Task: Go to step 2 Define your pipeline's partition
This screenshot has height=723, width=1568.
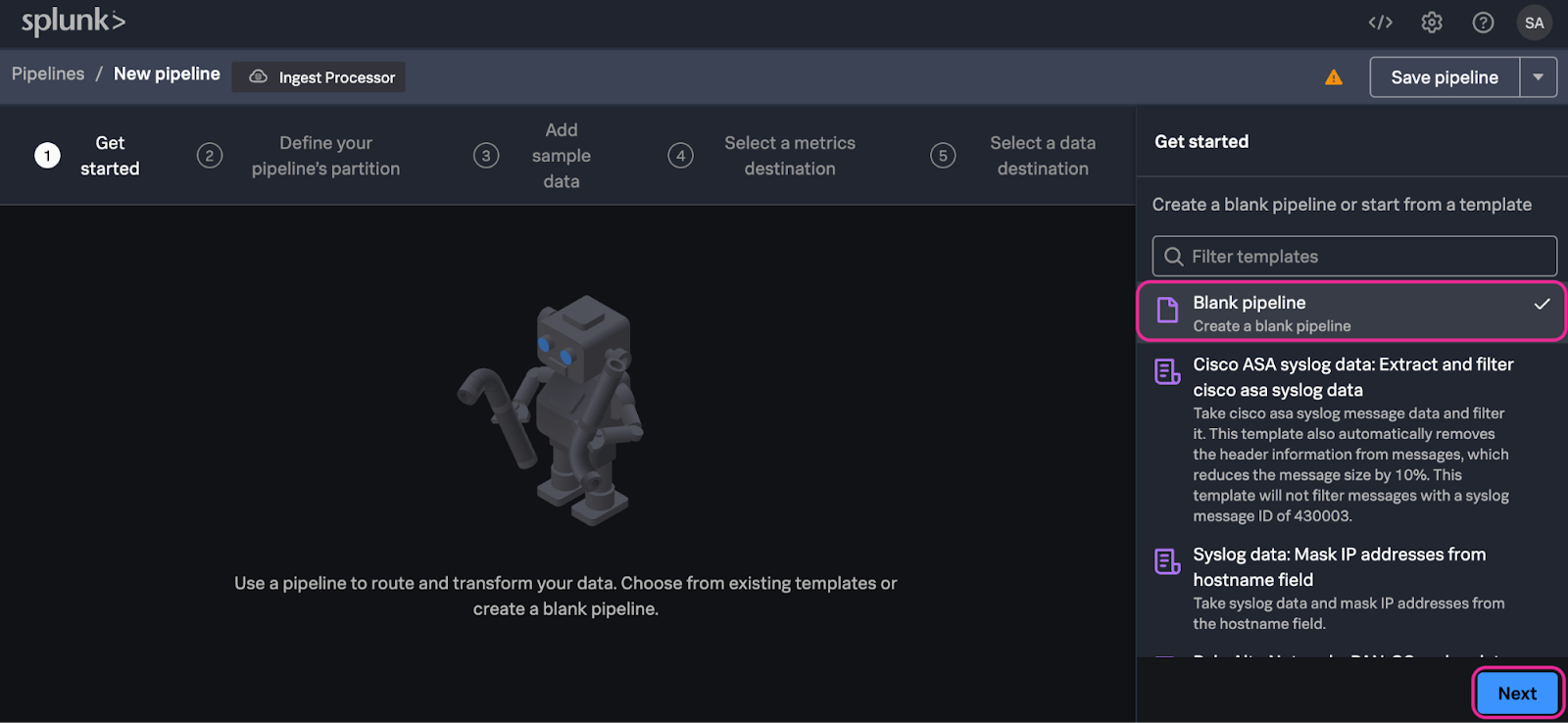Action: point(210,156)
